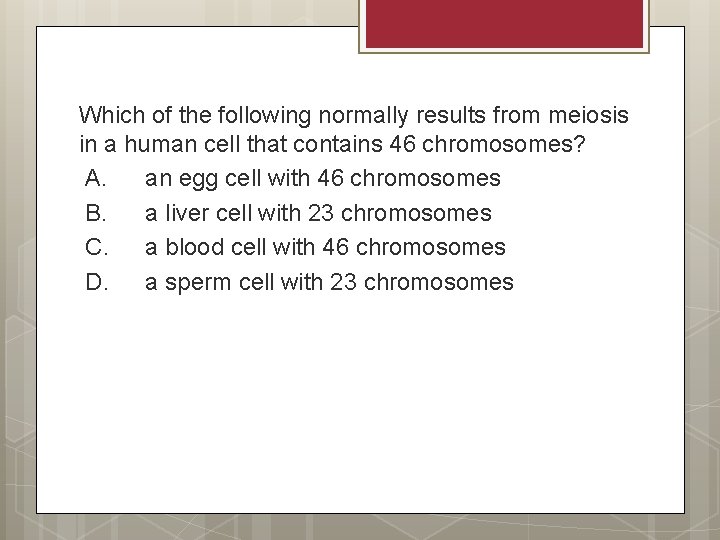Select answer letter B
The image size is (720, 540).
[96, 213]
